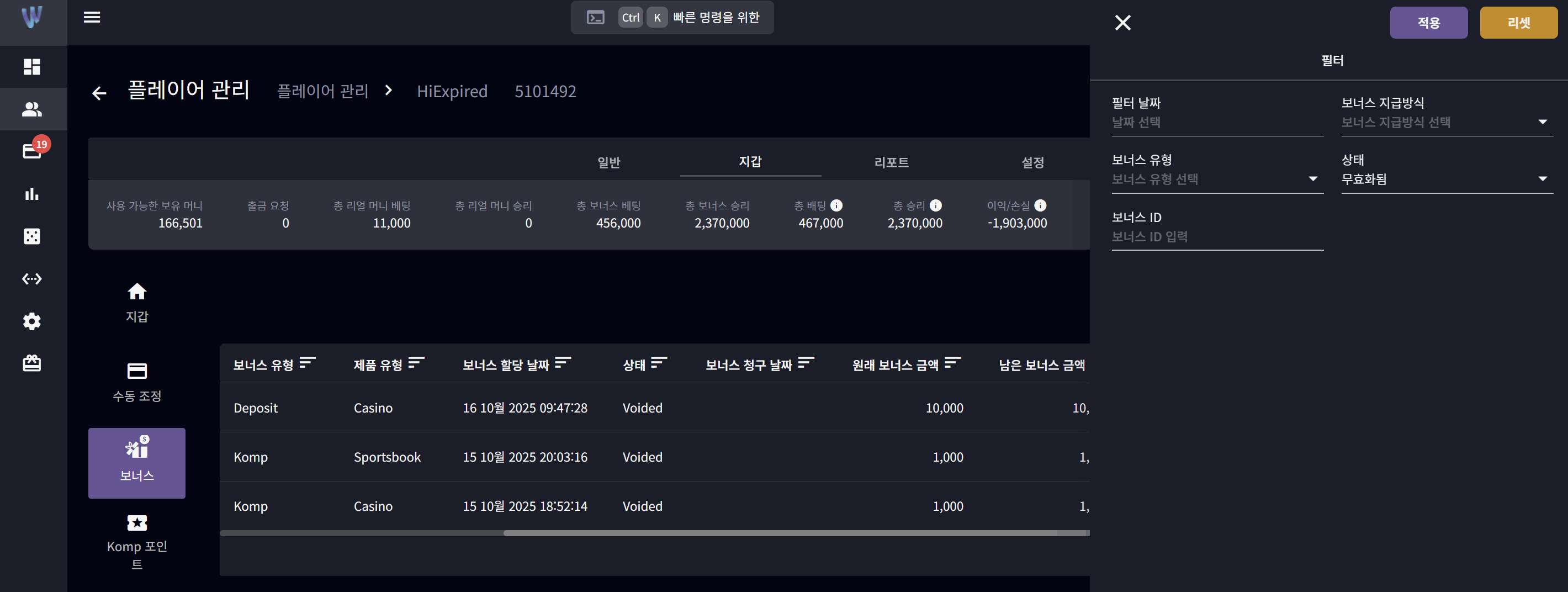Open the dice casino icon in sidebar
1568x592 pixels.
31,236
